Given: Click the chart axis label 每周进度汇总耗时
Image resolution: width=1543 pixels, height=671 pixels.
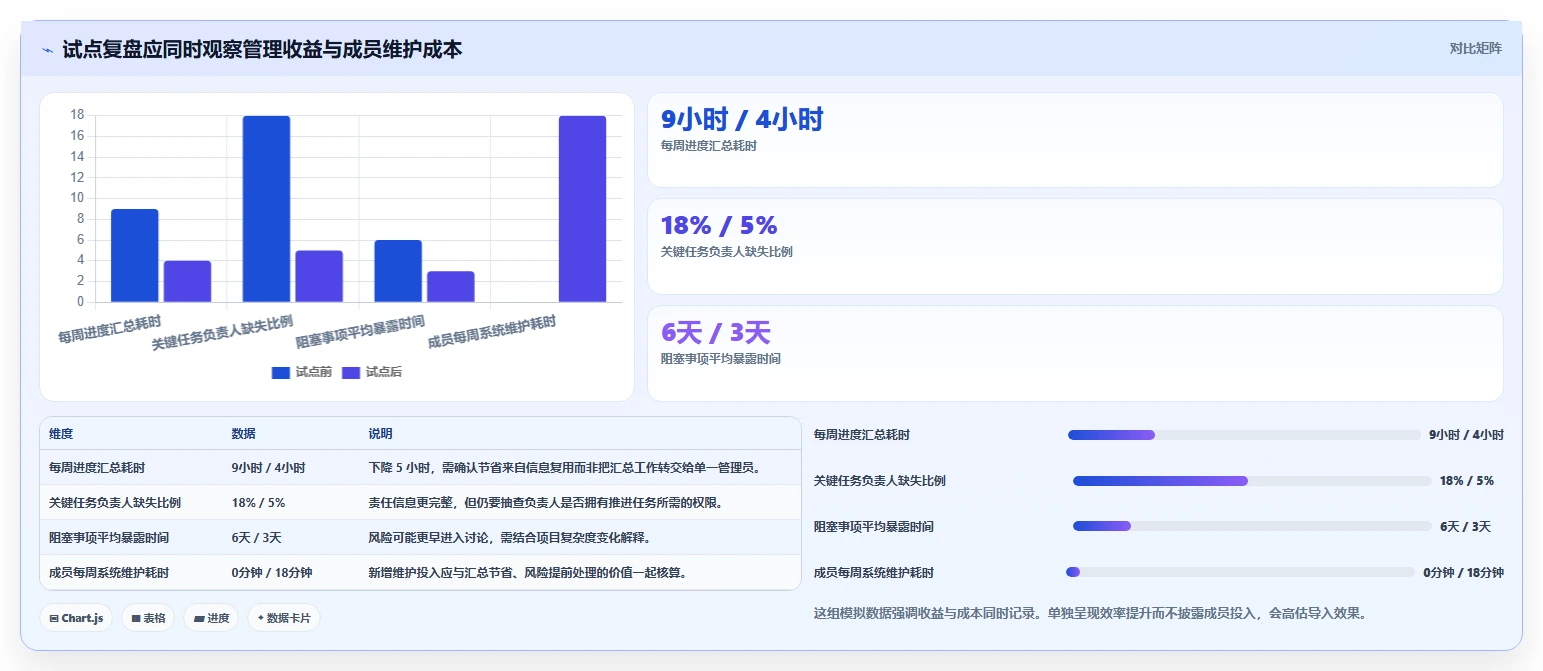Looking at the screenshot, I should point(110,329).
